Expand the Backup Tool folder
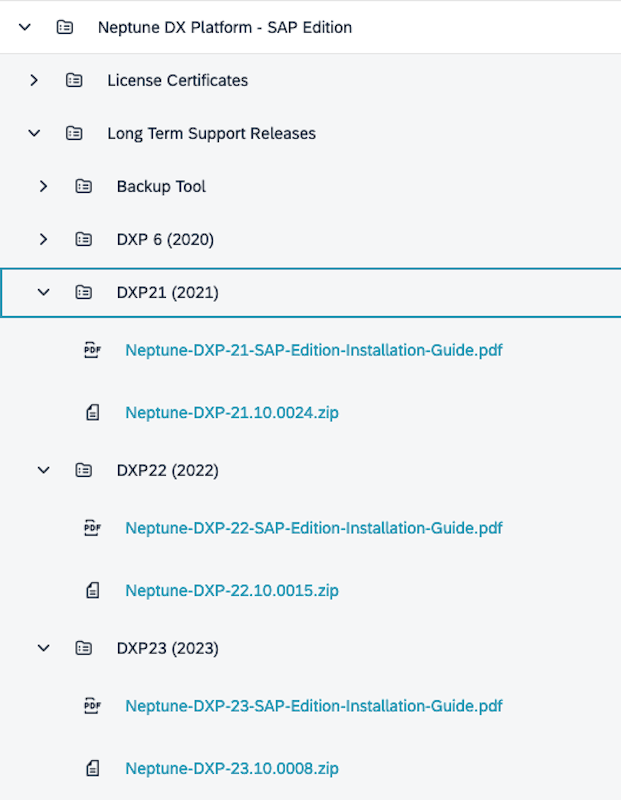The width and height of the screenshot is (621, 800). [x=43, y=186]
